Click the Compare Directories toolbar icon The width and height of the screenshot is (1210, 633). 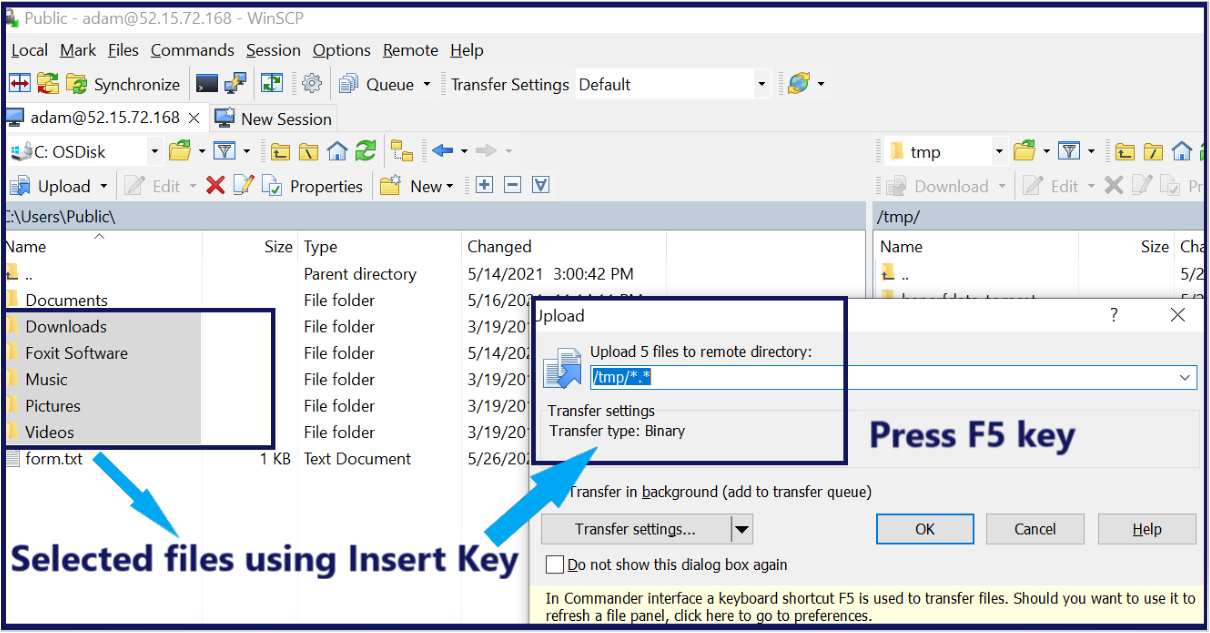coord(19,84)
